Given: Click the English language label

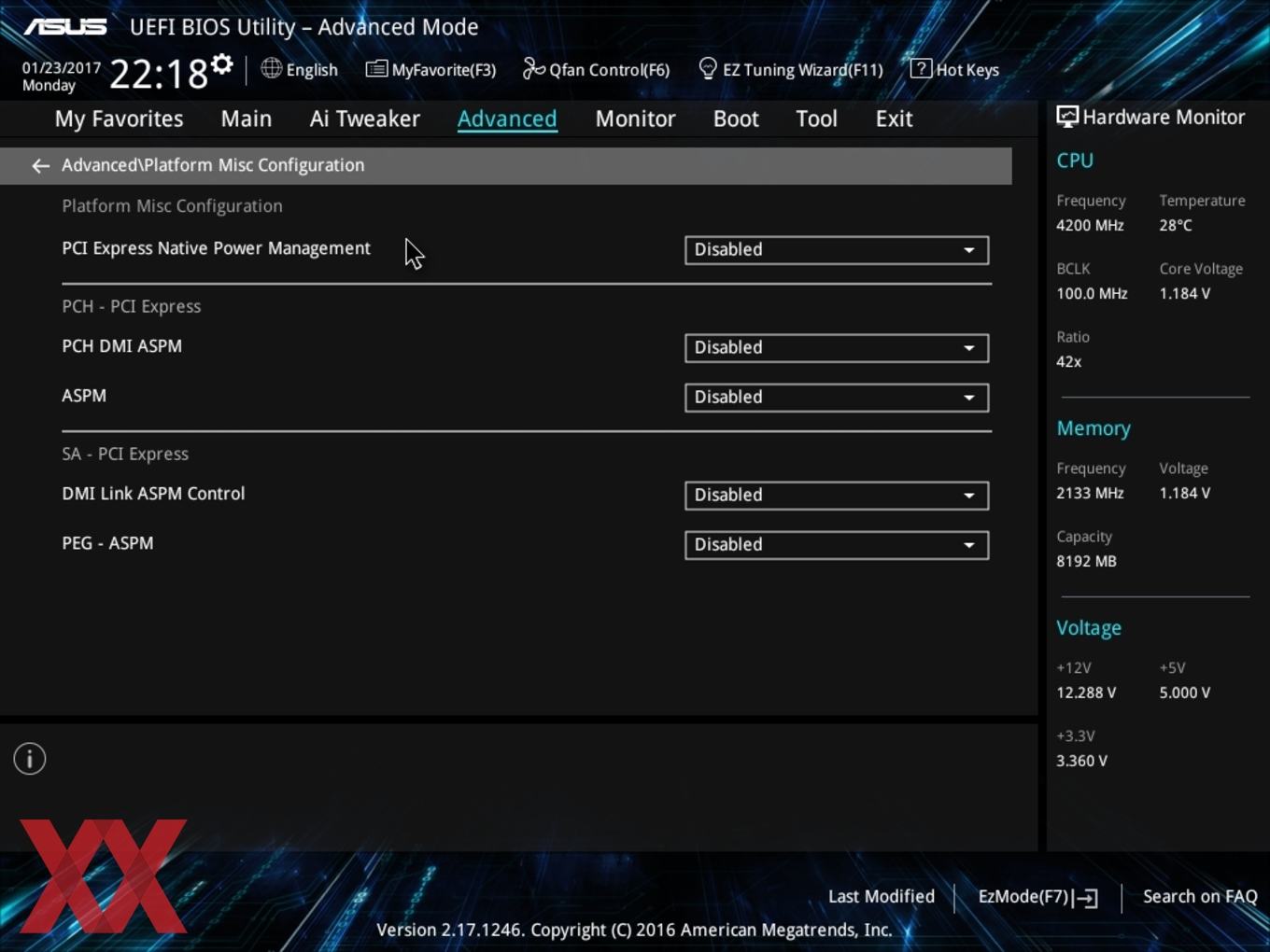Looking at the screenshot, I should [312, 70].
